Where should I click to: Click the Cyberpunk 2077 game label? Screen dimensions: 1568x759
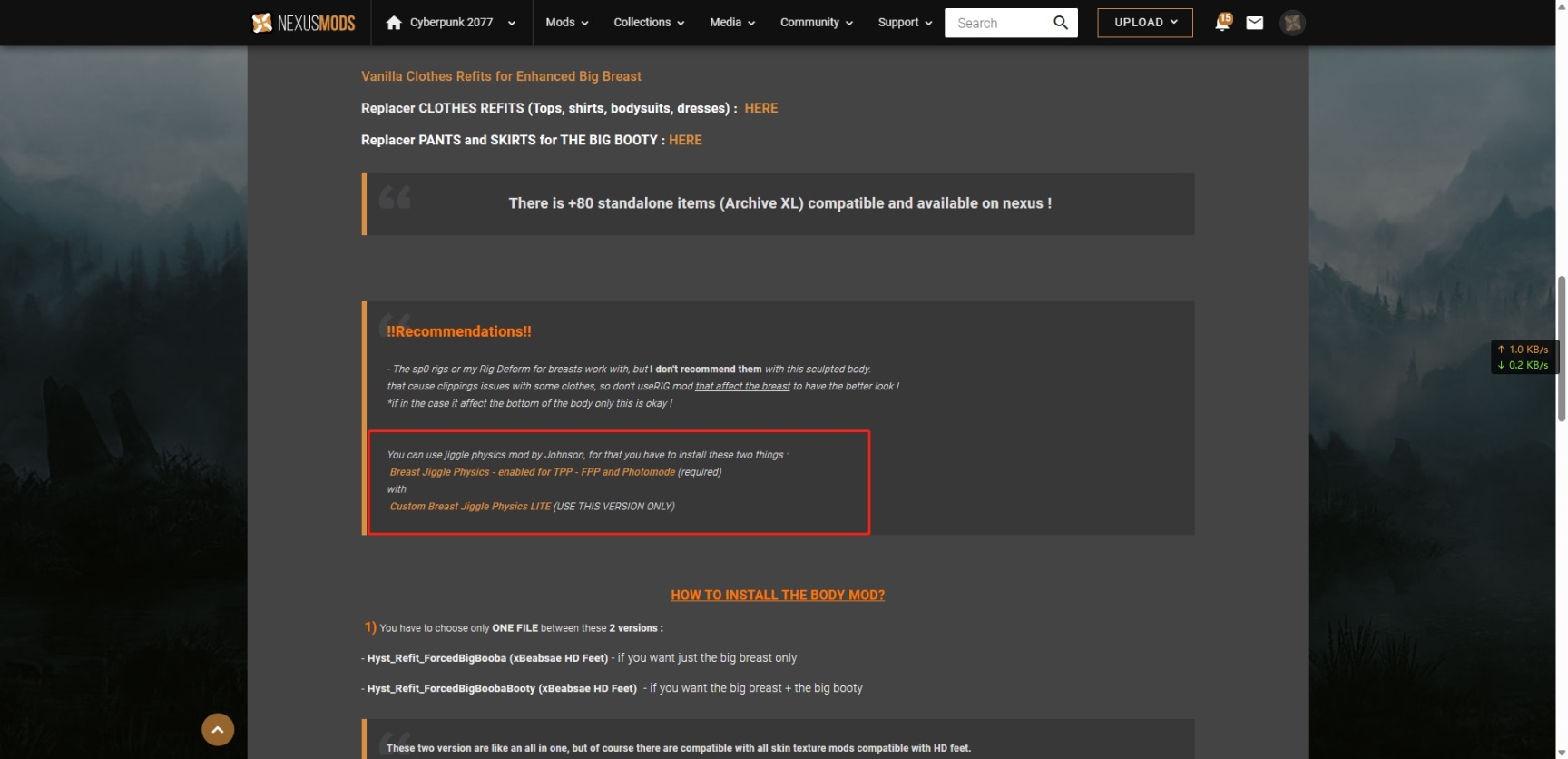tap(451, 23)
